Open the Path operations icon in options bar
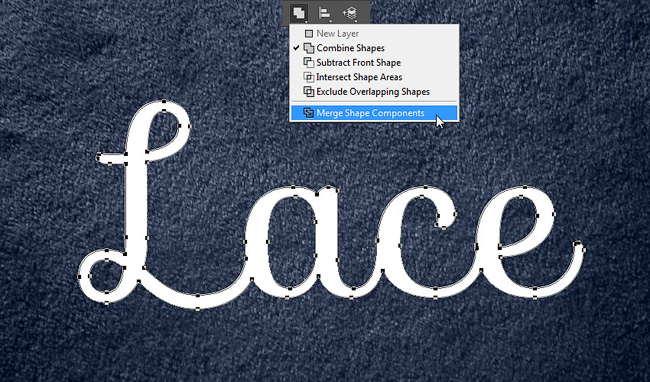Image resolution: width=650 pixels, height=382 pixels. (298, 12)
